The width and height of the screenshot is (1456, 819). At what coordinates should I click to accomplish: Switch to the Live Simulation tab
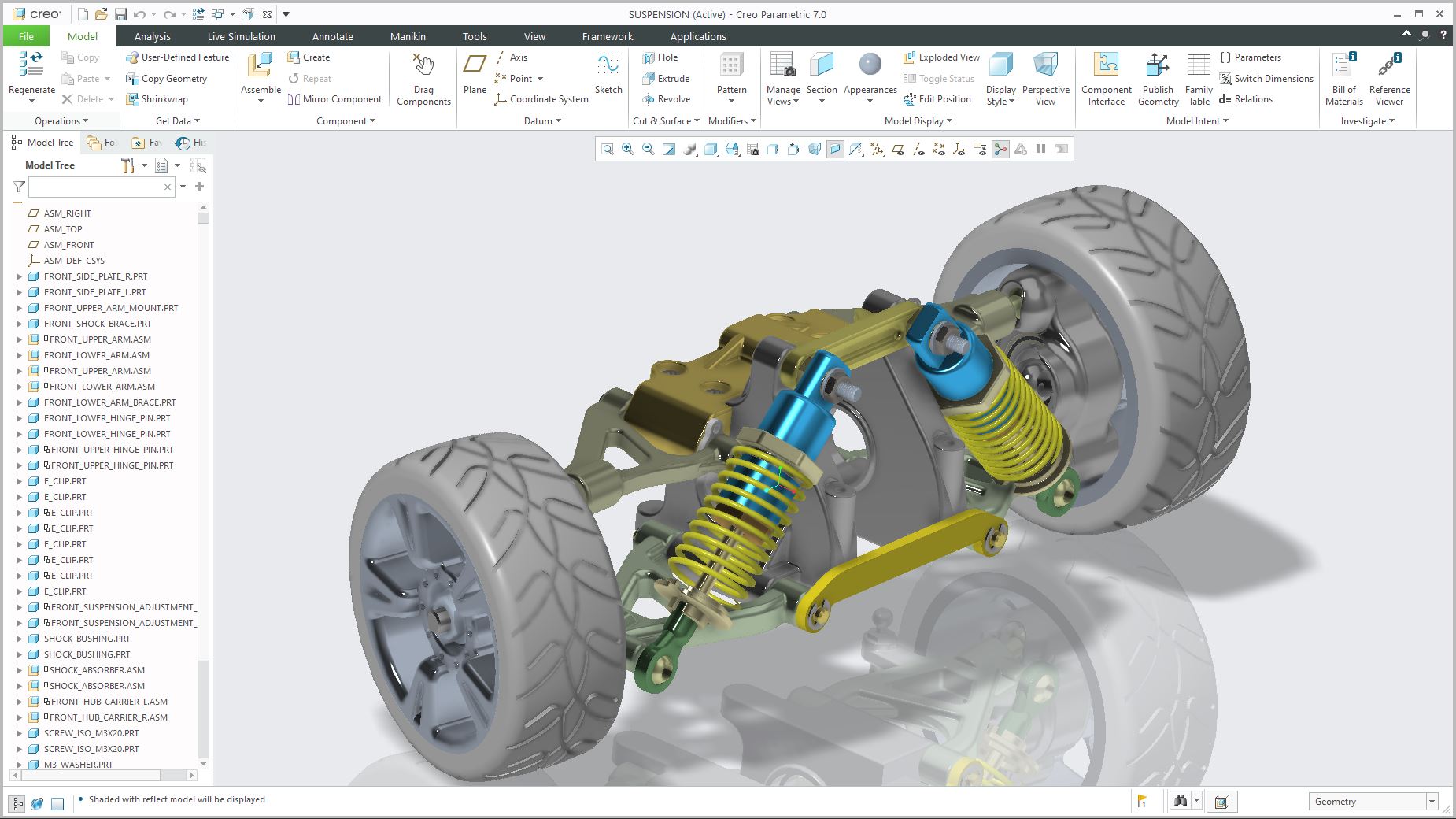(x=242, y=36)
